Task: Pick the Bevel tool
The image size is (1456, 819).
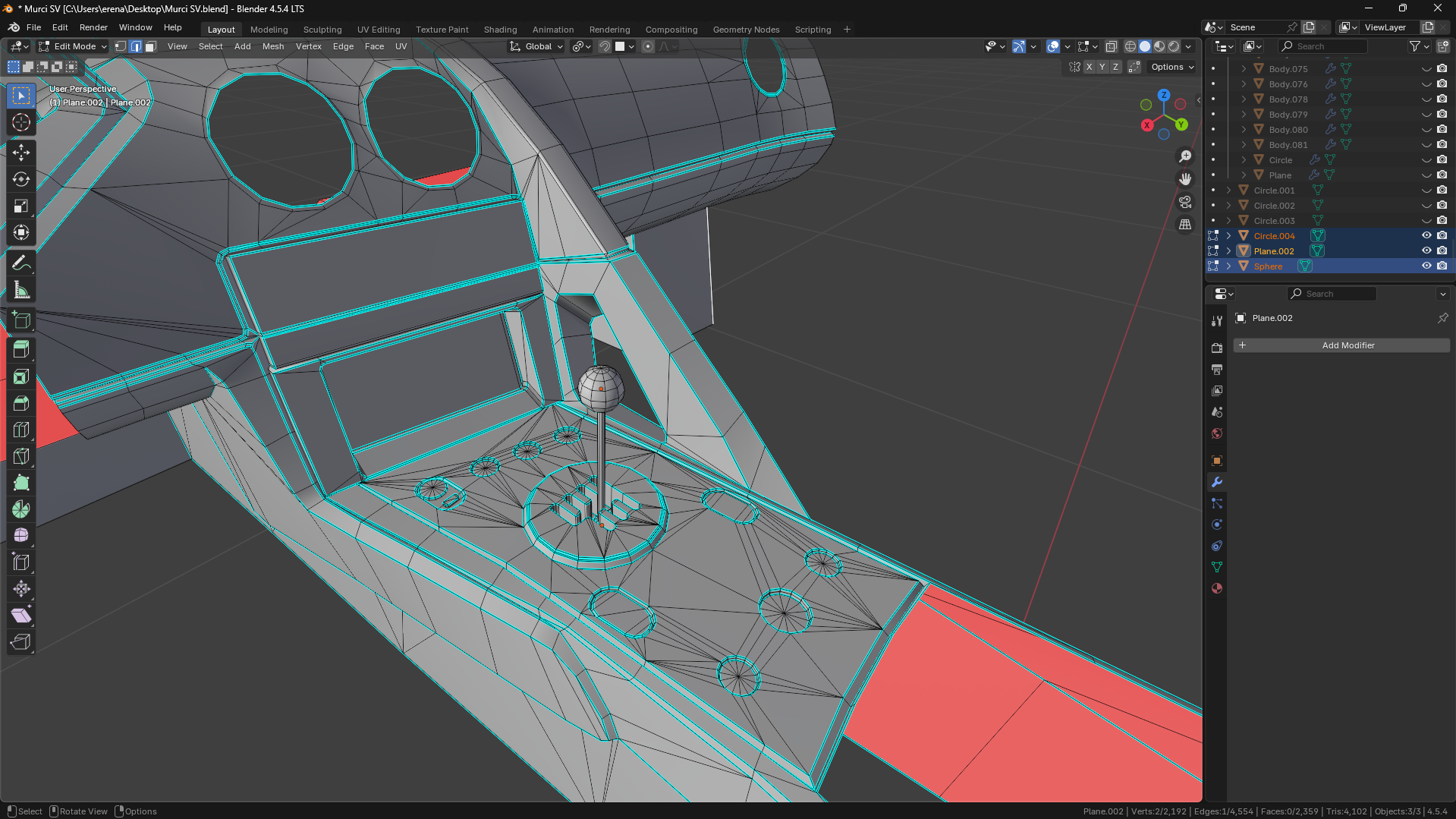Action: (21, 403)
